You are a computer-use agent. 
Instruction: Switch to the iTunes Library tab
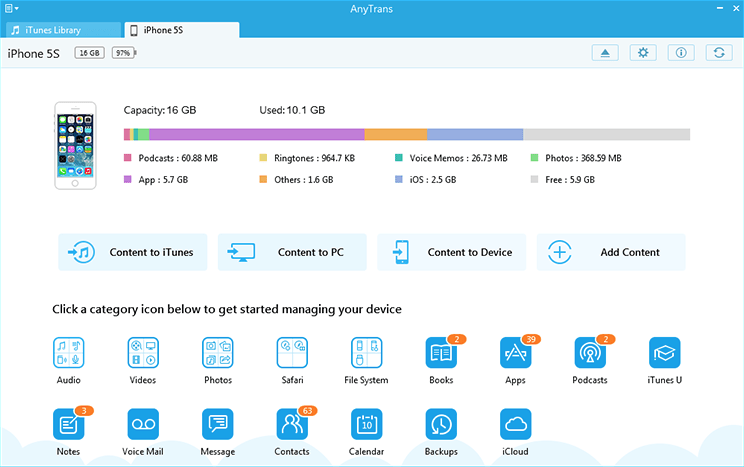pos(60,30)
